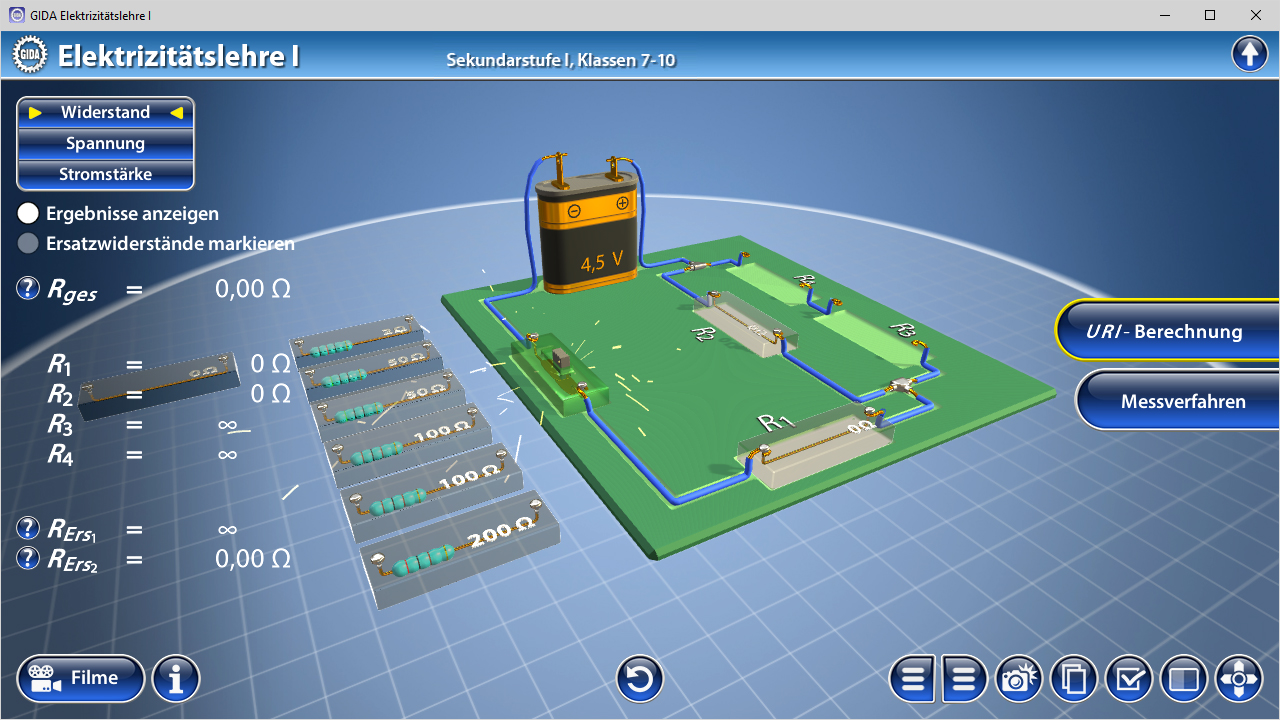The height and width of the screenshot is (720, 1280).
Task: Open help icon next to Rges
Action: click(x=28, y=289)
